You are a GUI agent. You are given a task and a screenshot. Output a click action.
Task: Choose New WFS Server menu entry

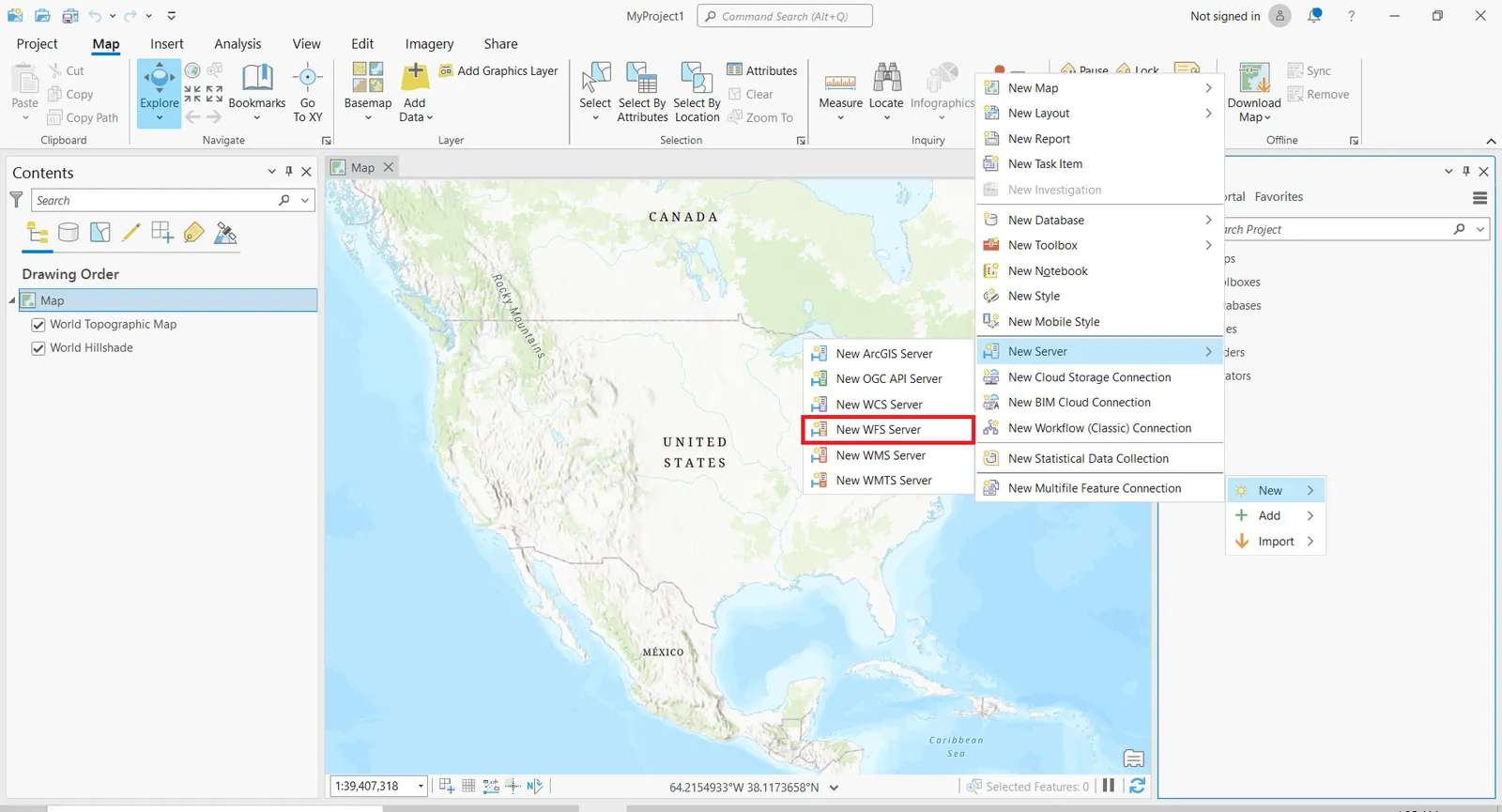click(879, 430)
